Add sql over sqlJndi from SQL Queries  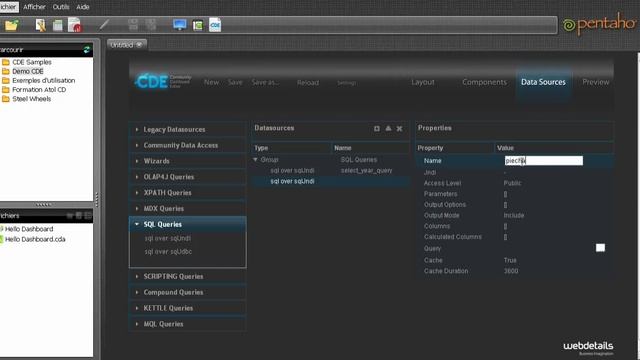[168, 238]
